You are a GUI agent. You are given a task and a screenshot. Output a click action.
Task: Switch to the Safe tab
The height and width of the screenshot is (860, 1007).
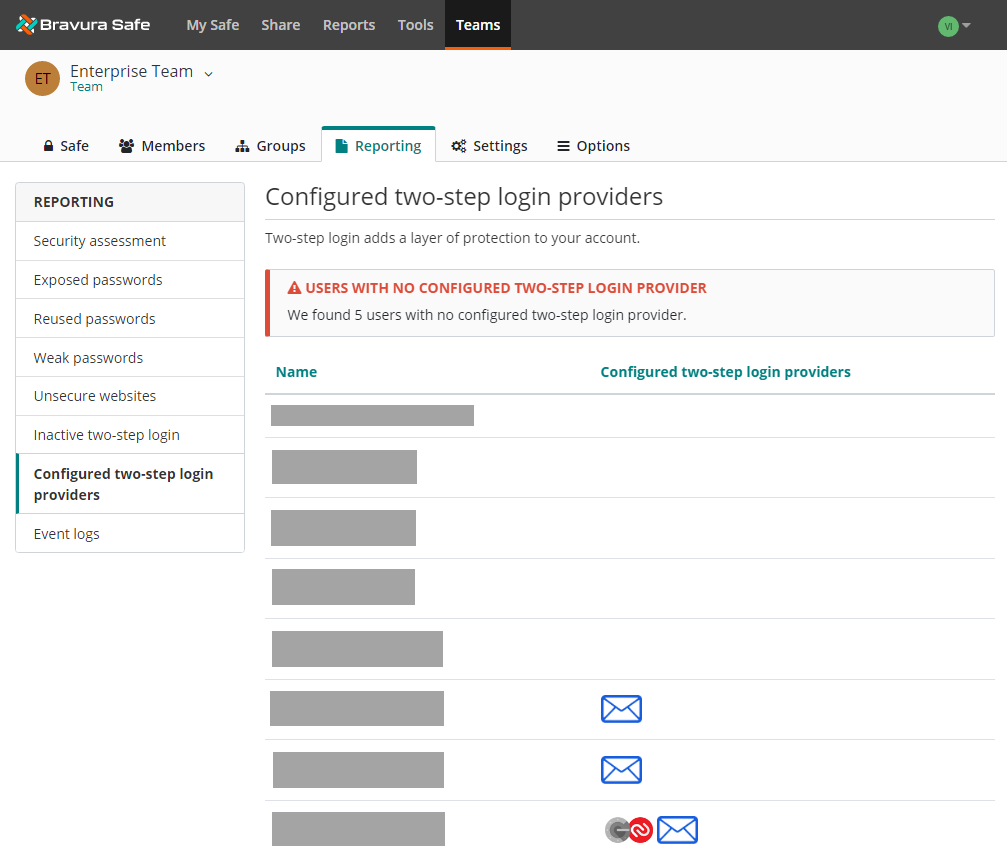point(66,146)
